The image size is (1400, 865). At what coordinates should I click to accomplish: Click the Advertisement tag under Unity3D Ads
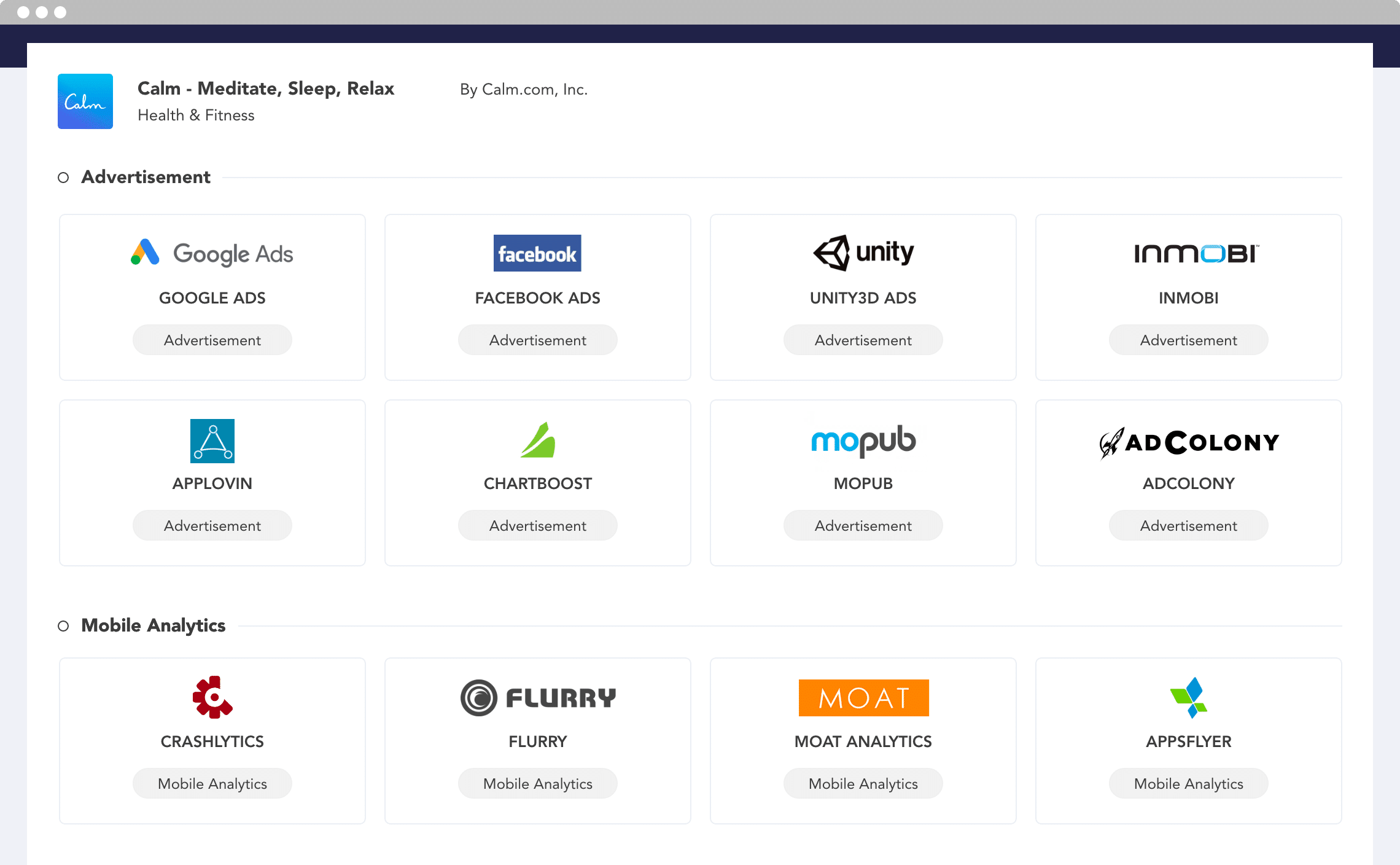pos(863,340)
